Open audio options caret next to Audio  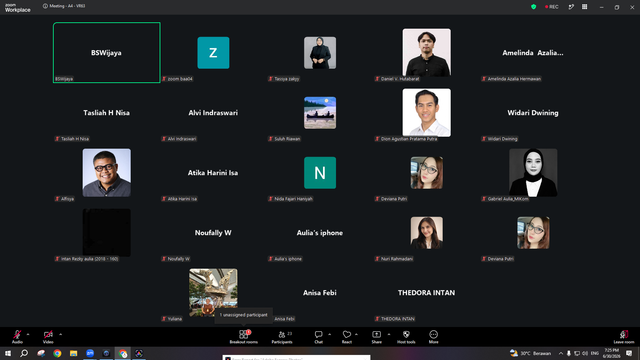pos(28,334)
